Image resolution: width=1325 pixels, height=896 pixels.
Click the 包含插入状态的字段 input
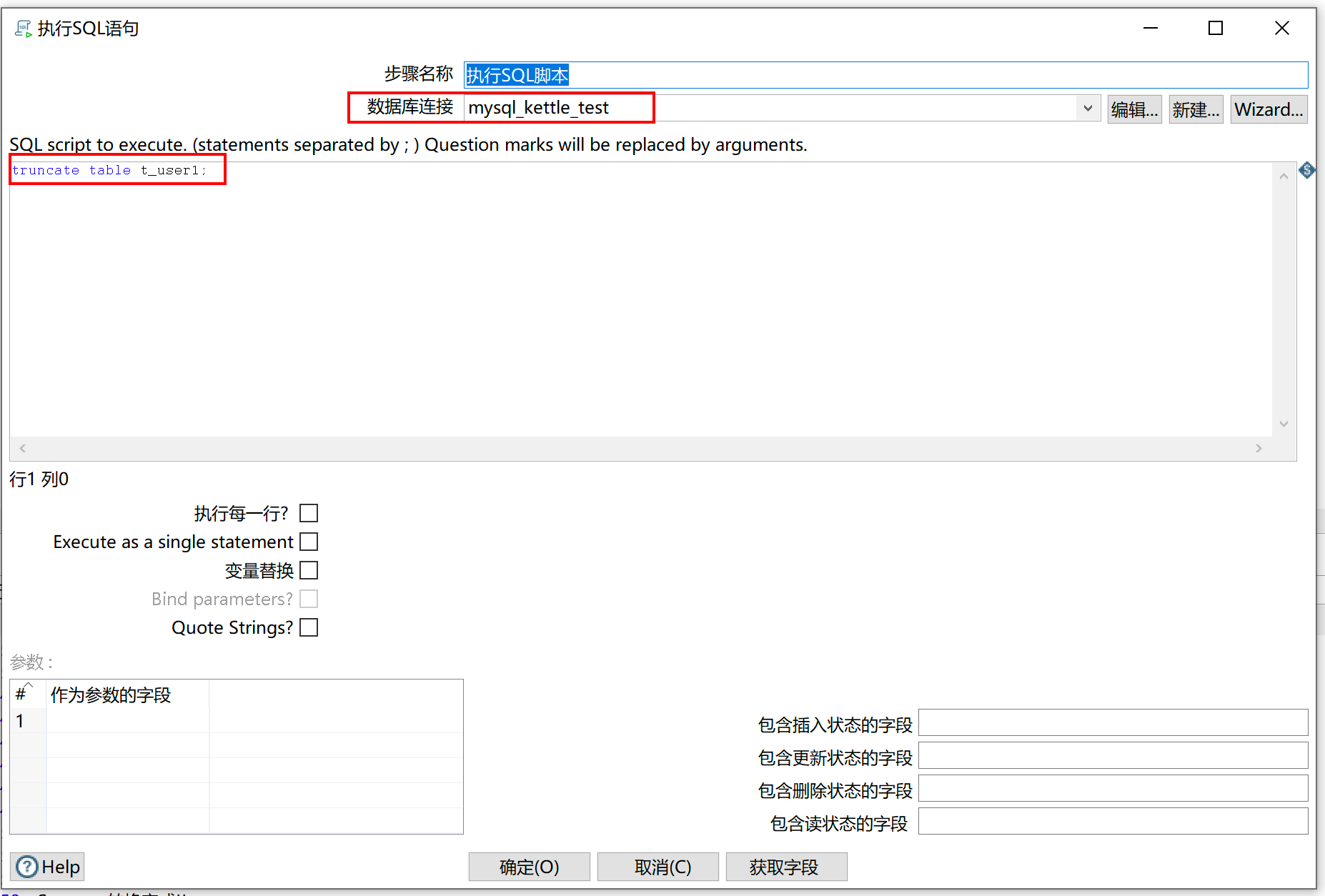pos(1113,722)
